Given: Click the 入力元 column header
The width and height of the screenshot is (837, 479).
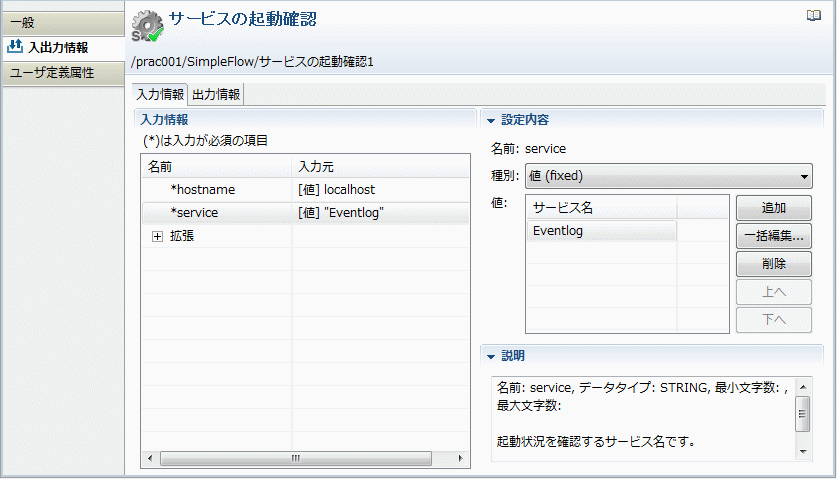Looking at the screenshot, I should point(381,167).
